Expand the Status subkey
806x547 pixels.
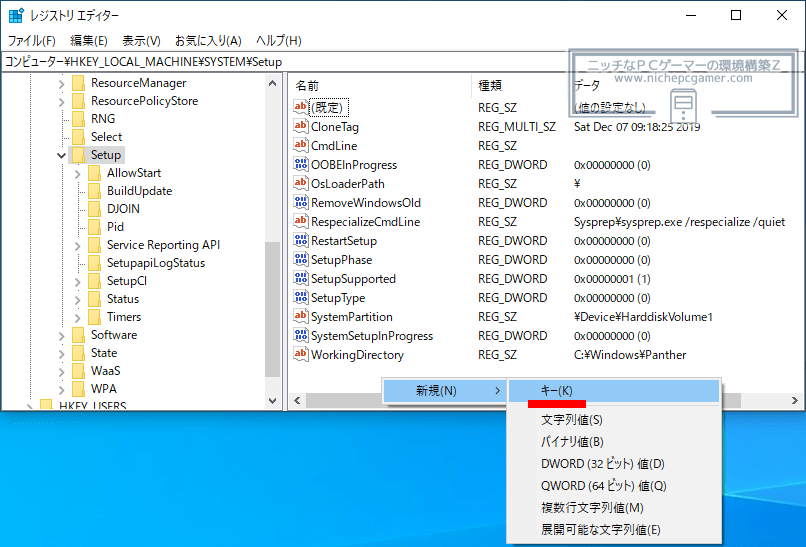pos(78,300)
